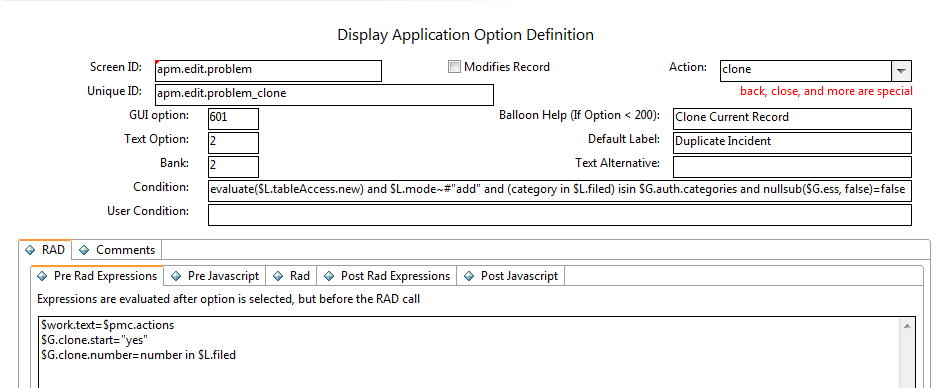Click the diamond icon on Pre Javascript tab

(x=176, y=276)
